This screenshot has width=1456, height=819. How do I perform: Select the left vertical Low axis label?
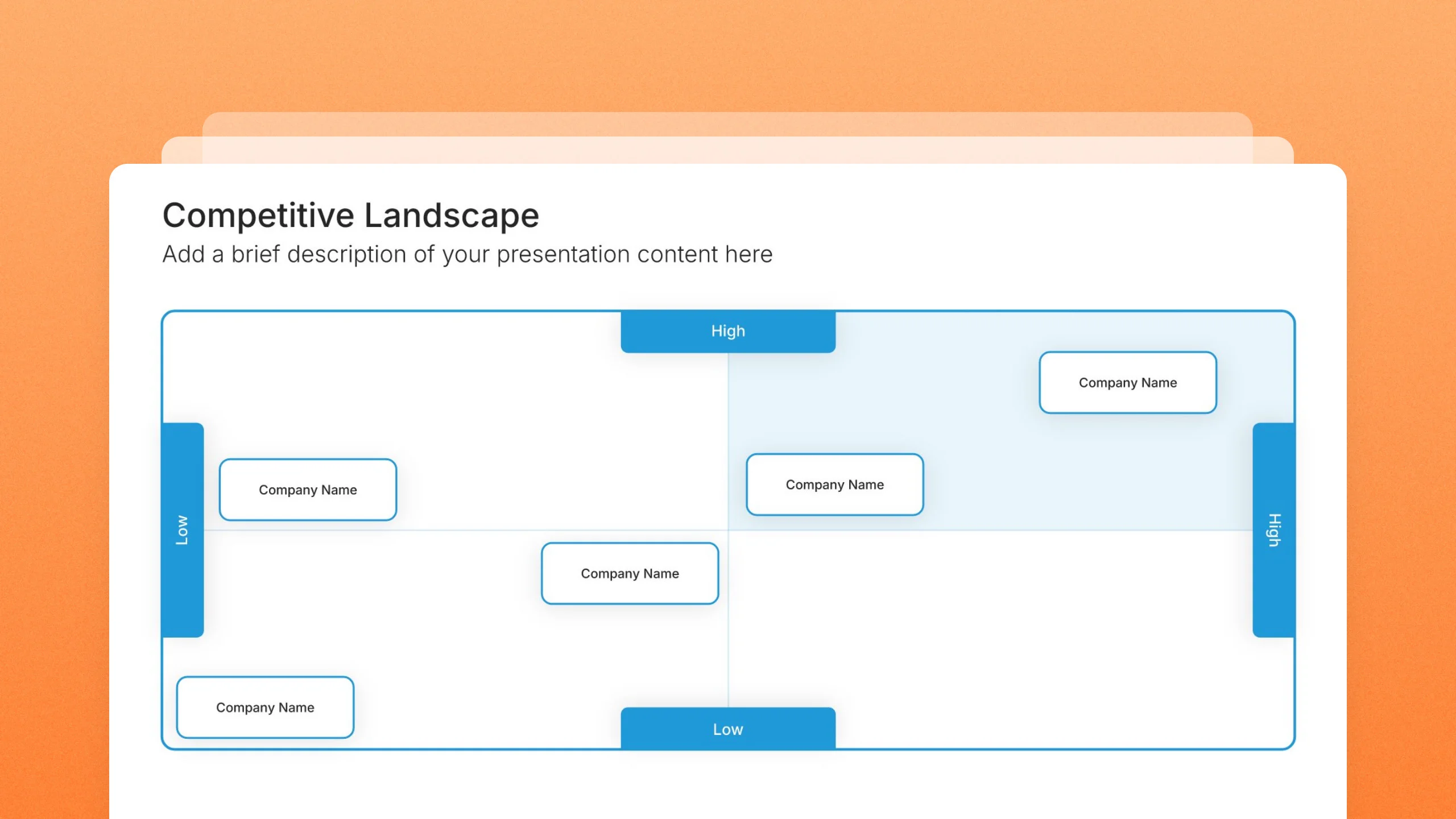pos(183,530)
